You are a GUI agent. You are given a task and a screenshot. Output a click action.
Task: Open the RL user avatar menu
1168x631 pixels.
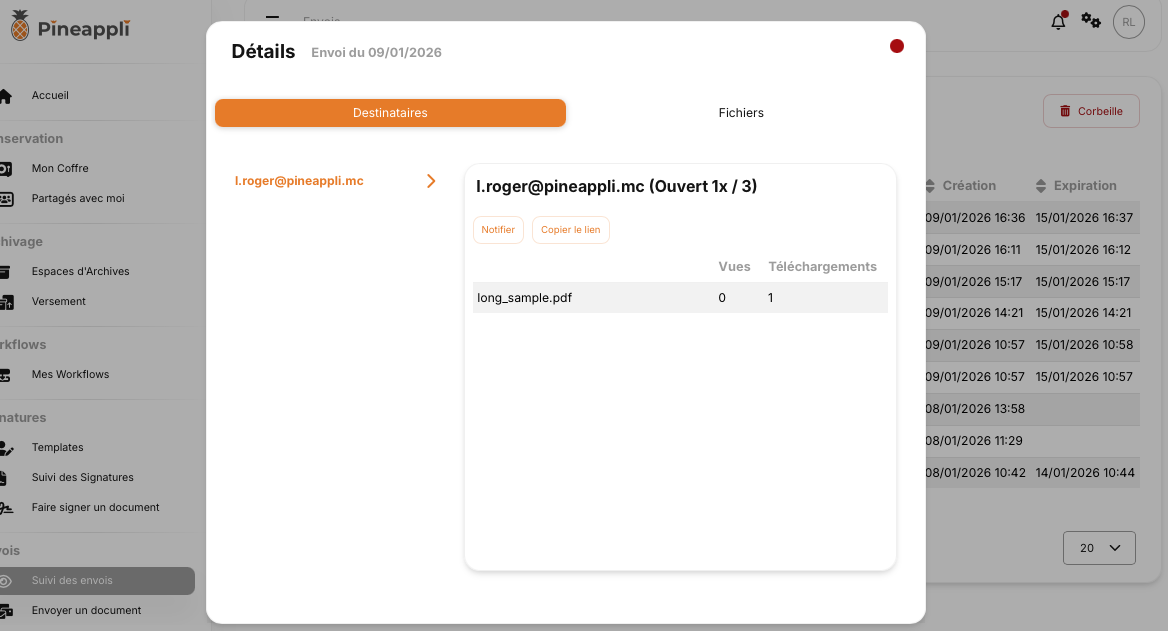click(1128, 21)
